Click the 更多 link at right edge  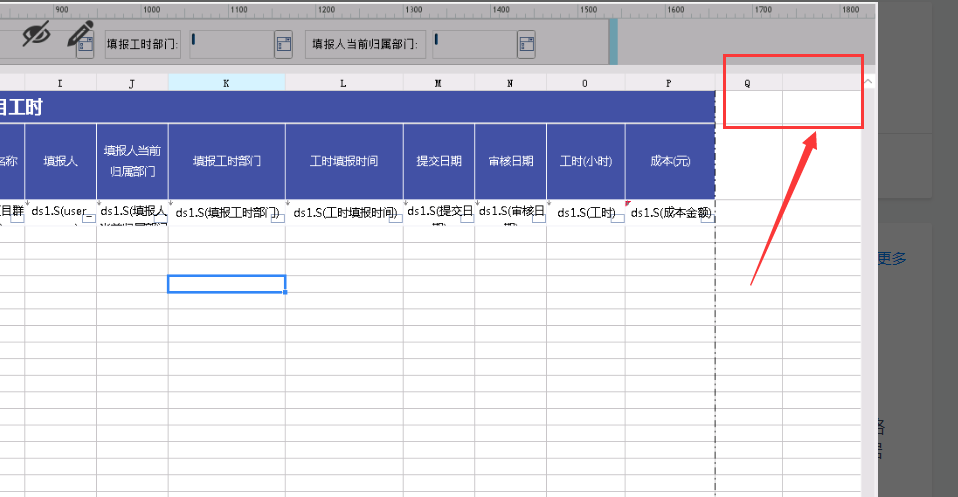point(891,259)
